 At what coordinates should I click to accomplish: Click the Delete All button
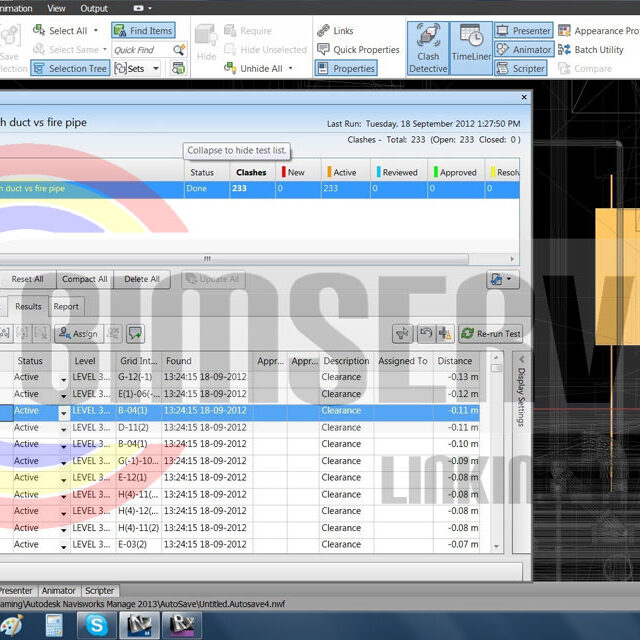[x=141, y=279]
